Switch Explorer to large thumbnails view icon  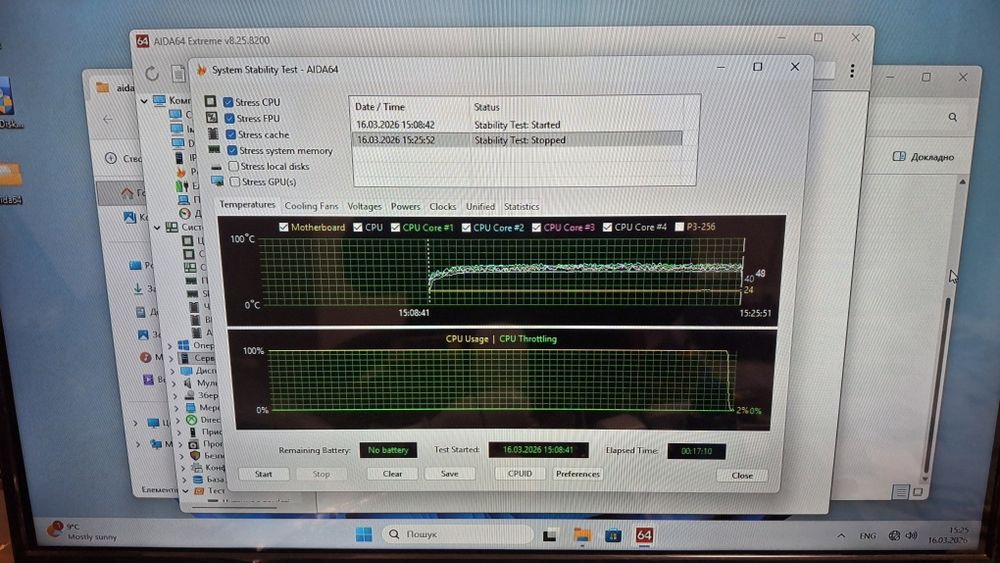918,492
